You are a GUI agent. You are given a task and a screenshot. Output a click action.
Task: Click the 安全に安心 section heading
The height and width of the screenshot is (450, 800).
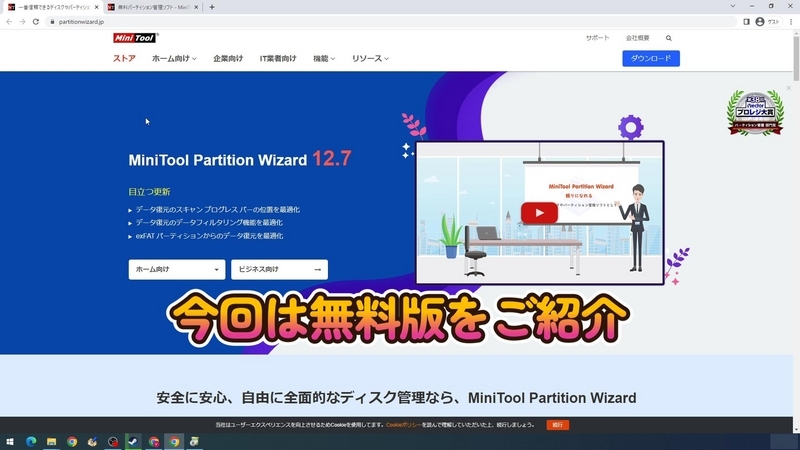396,398
